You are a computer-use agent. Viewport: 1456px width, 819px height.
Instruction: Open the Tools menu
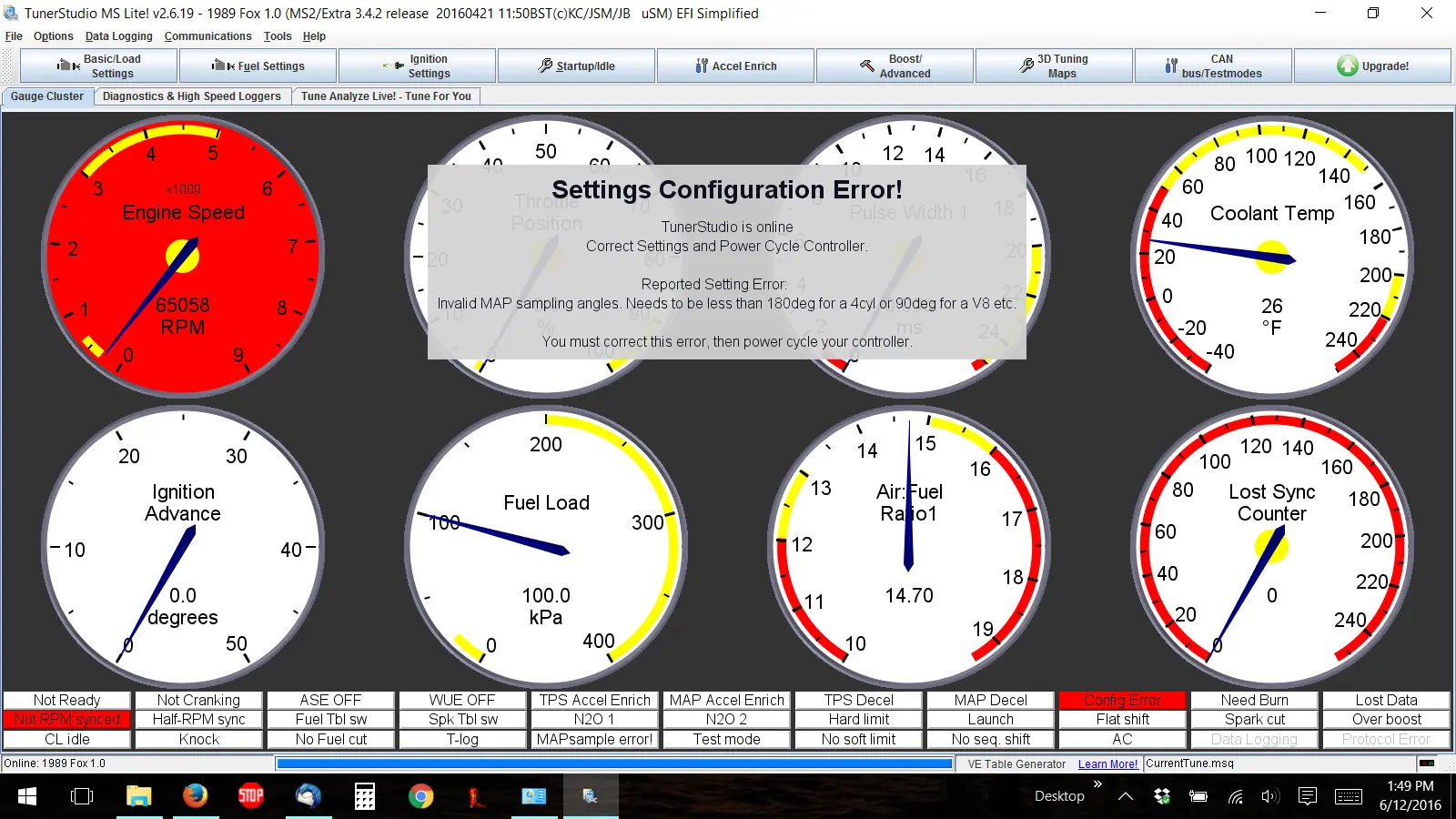coord(278,36)
